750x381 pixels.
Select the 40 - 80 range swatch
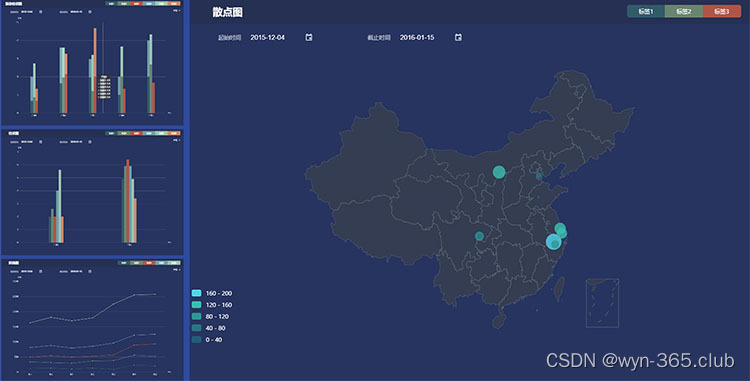coord(196,328)
